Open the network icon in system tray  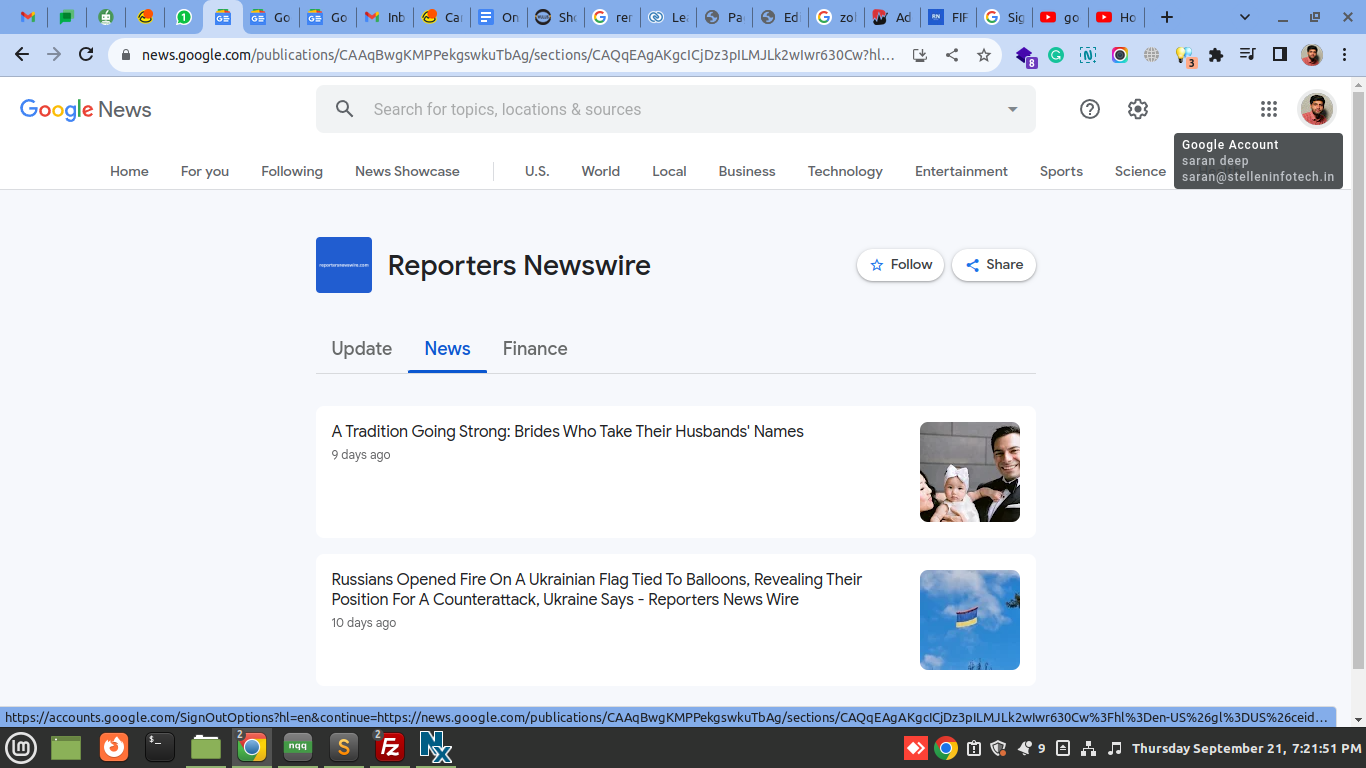click(1089, 748)
